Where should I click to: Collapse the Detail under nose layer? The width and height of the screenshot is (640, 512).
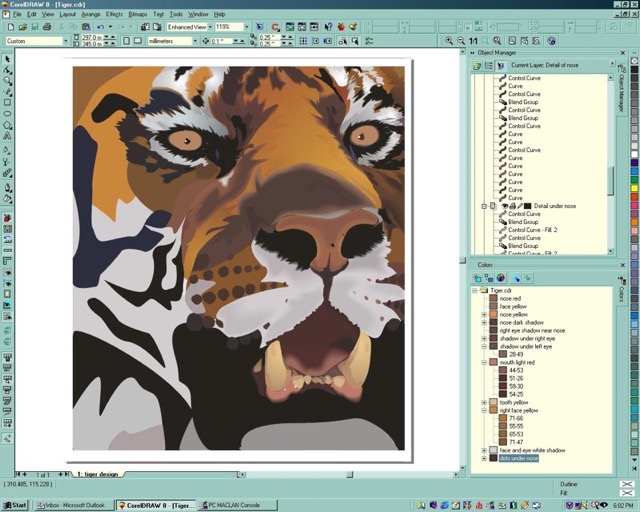coord(484,206)
